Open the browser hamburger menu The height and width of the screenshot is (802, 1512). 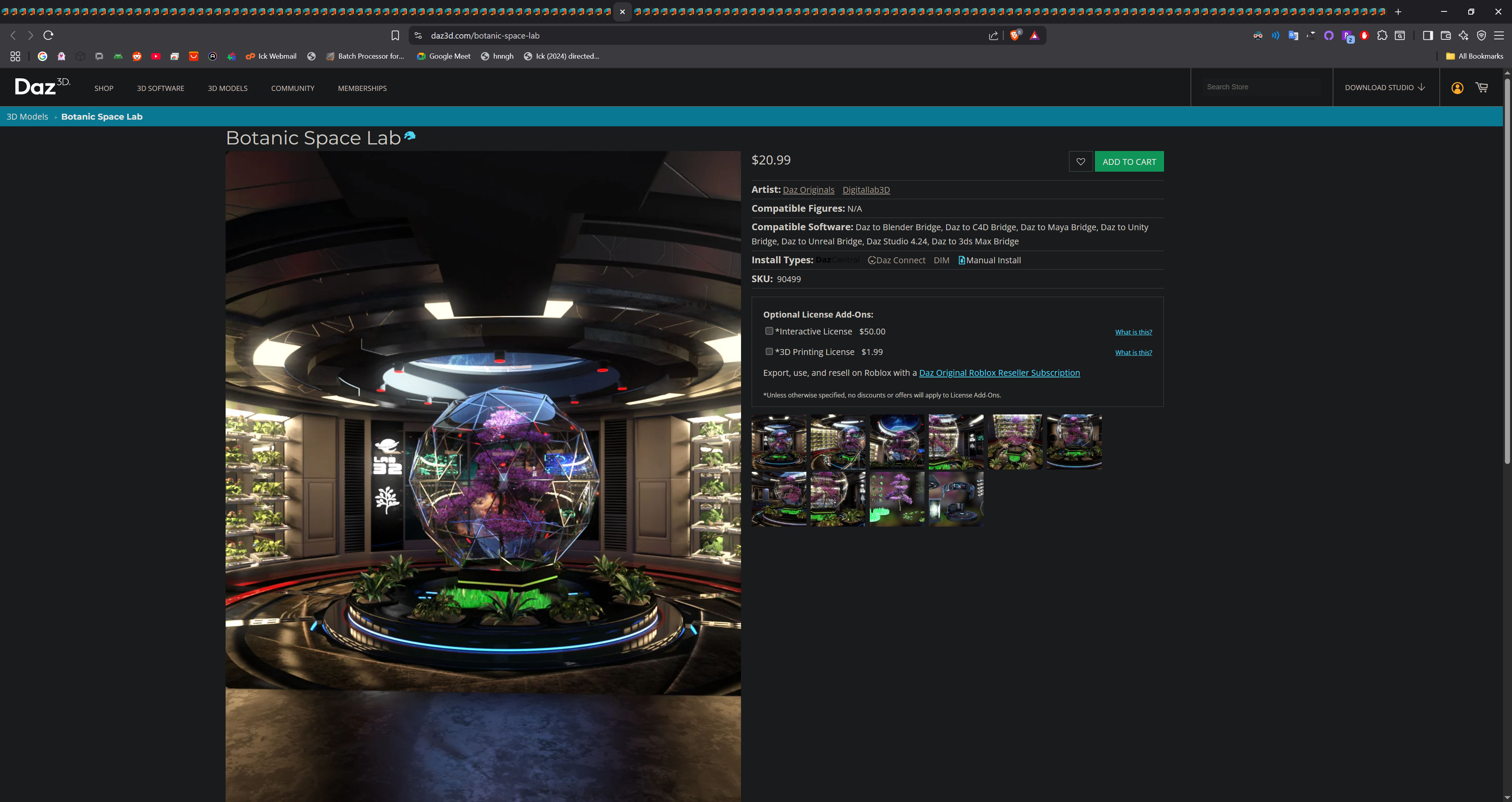click(x=1499, y=36)
